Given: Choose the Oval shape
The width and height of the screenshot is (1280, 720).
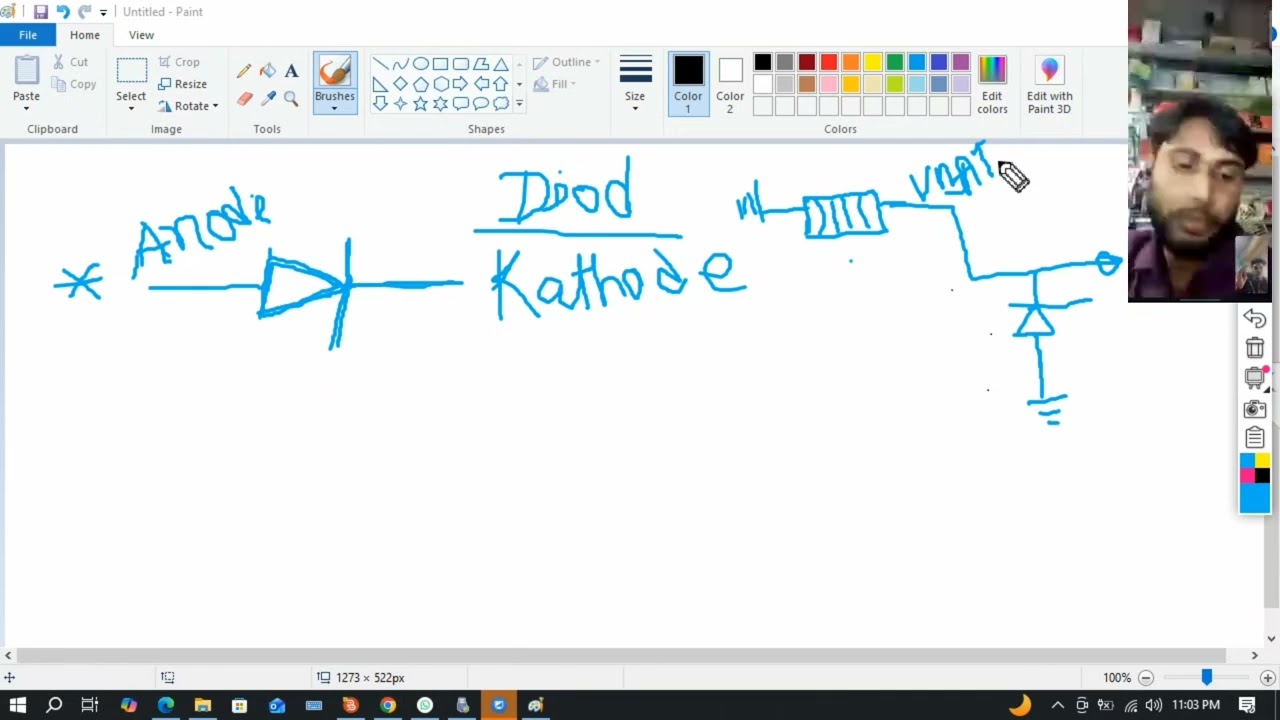Looking at the screenshot, I should [x=420, y=64].
